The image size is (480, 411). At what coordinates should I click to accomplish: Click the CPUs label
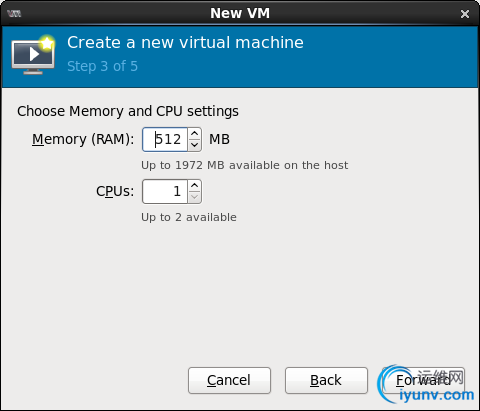pos(115,191)
